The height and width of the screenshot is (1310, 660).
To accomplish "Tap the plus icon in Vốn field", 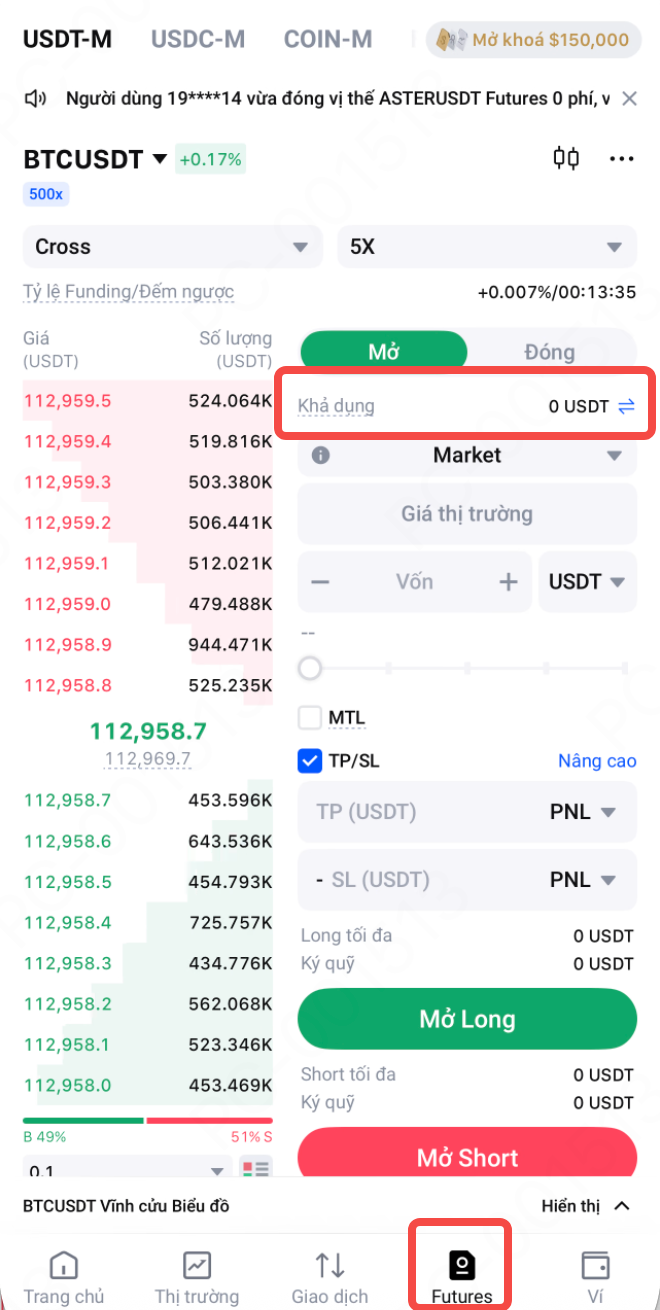I will tap(509, 582).
